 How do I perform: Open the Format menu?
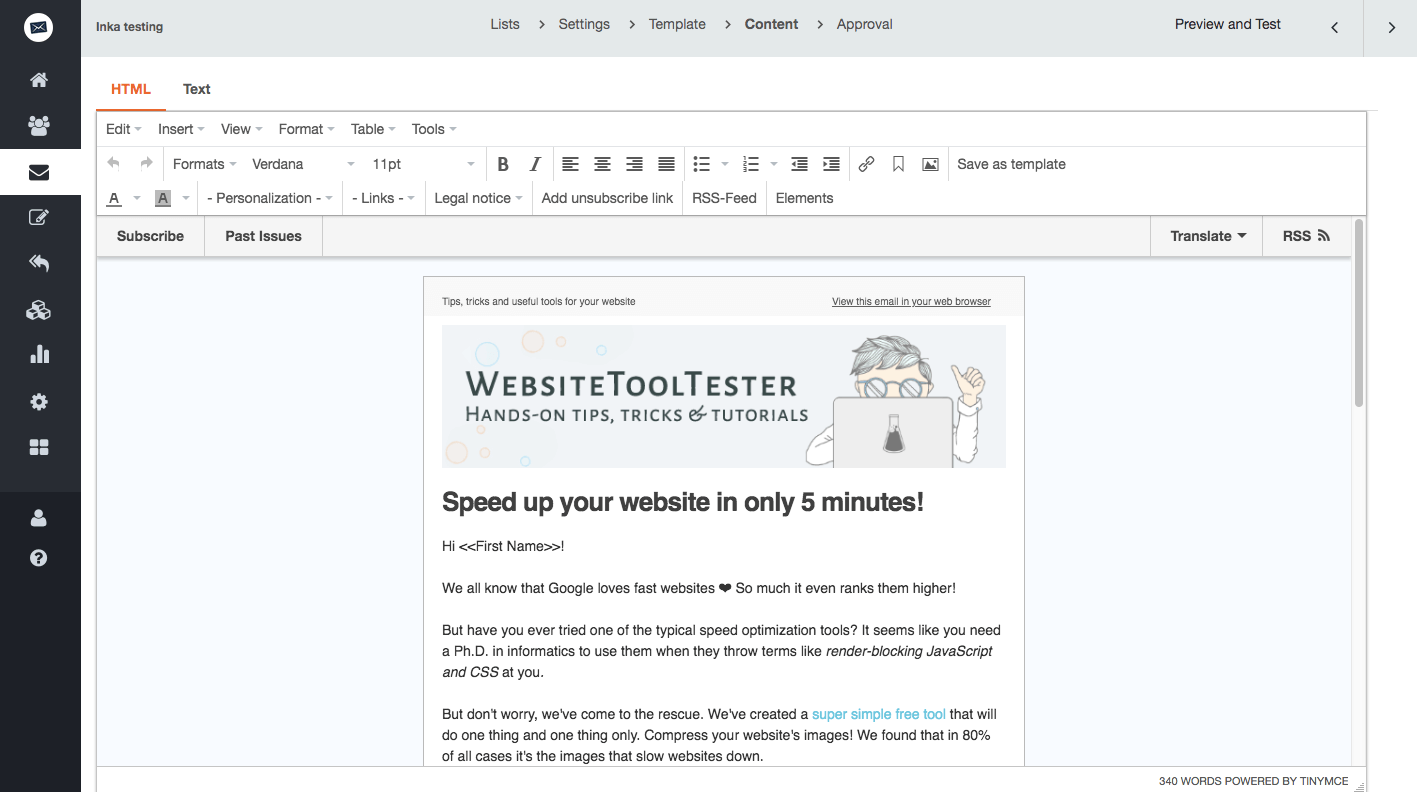(x=307, y=129)
